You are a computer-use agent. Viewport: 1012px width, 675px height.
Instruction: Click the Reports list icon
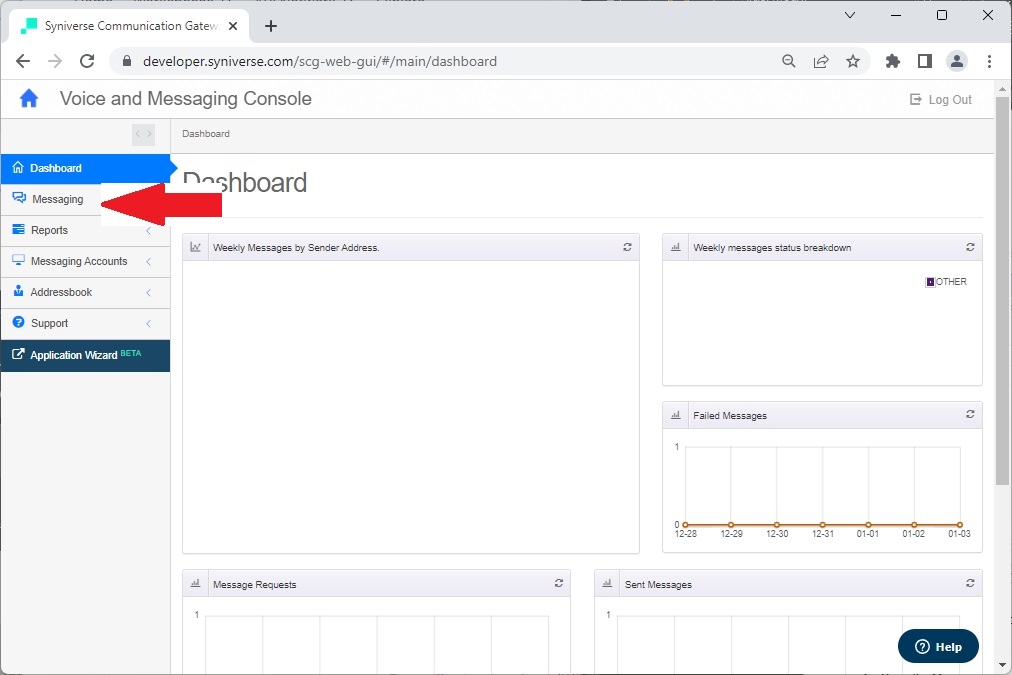18,229
